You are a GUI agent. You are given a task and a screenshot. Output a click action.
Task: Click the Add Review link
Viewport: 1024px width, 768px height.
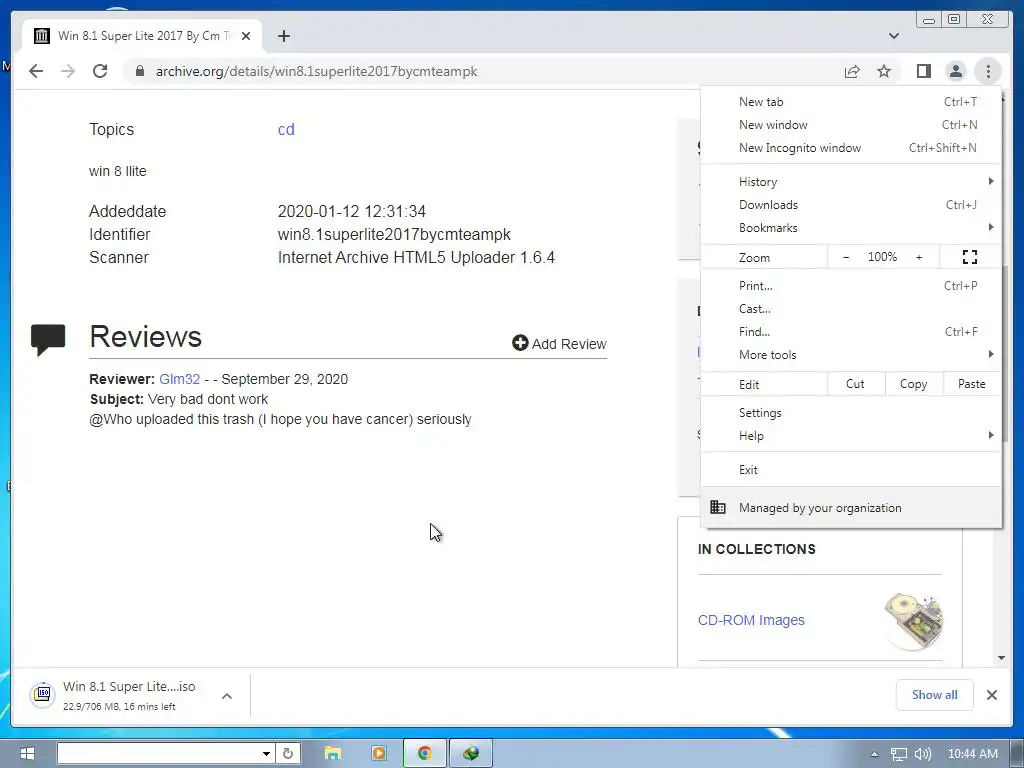click(560, 344)
